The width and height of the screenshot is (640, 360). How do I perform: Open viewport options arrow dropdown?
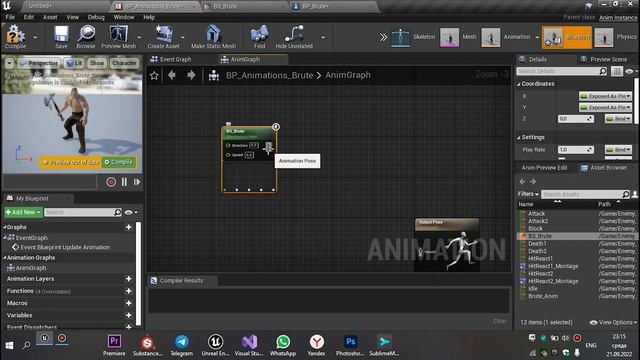9,63
